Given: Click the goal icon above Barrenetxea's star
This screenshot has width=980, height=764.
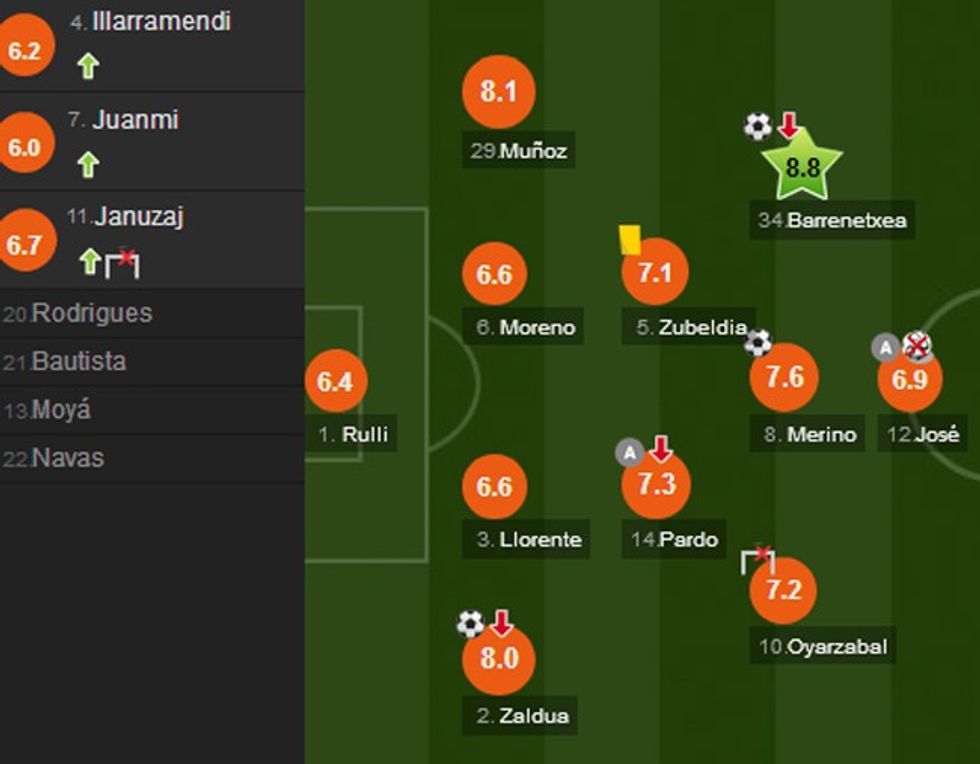Looking at the screenshot, I should pyautogui.click(x=757, y=126).
